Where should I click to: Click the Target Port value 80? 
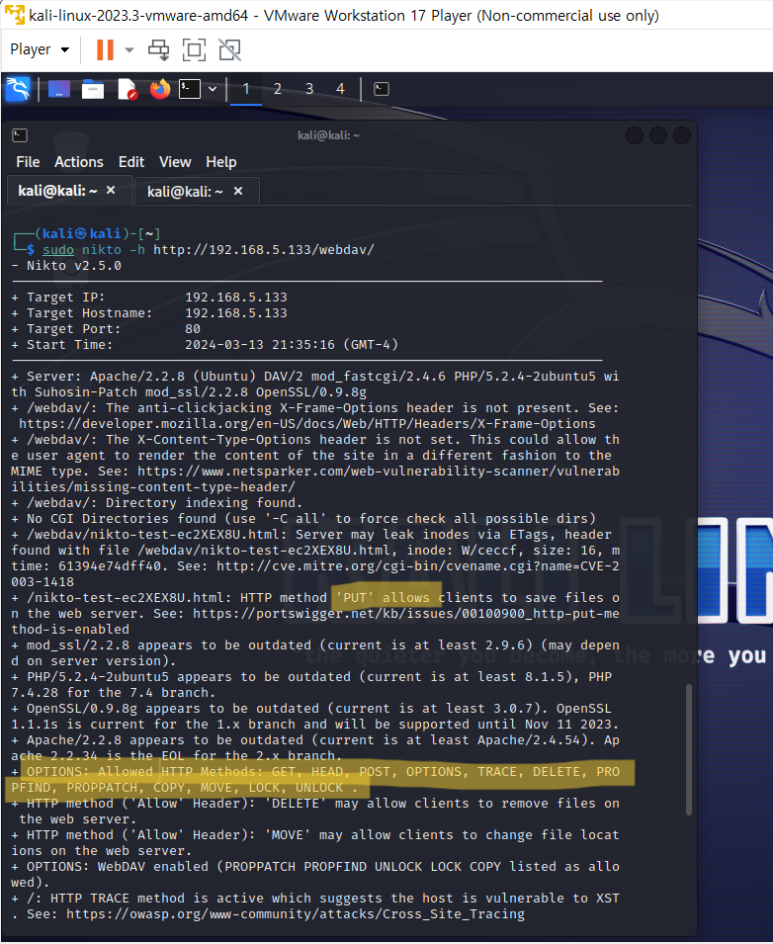coord(193,329)
